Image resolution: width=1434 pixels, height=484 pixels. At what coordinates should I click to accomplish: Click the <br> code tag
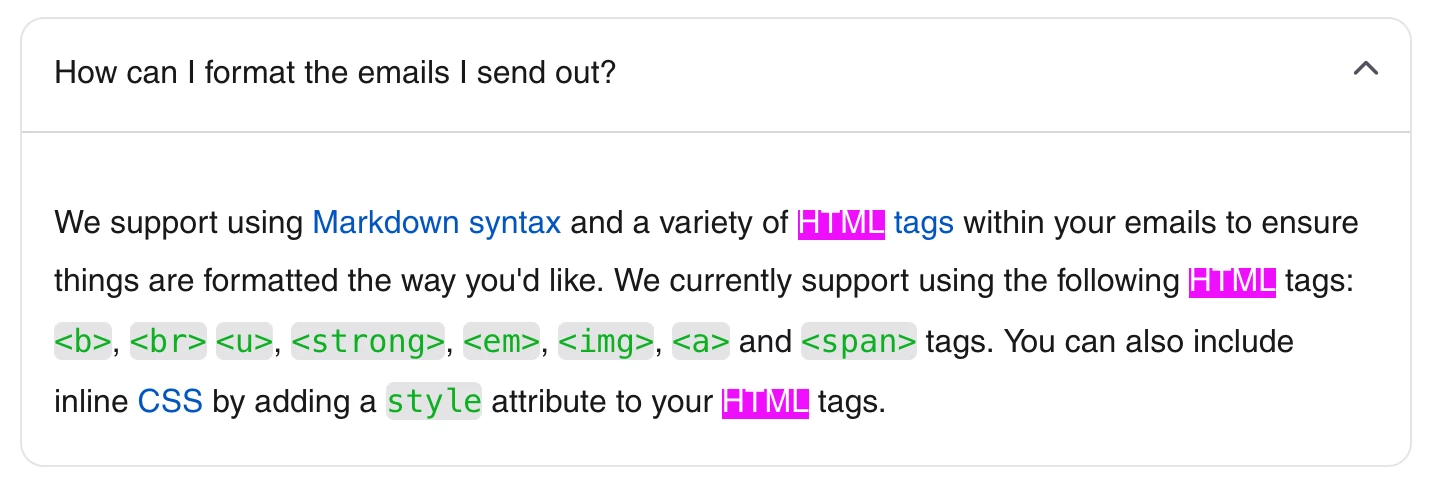(x=168, y=342)
